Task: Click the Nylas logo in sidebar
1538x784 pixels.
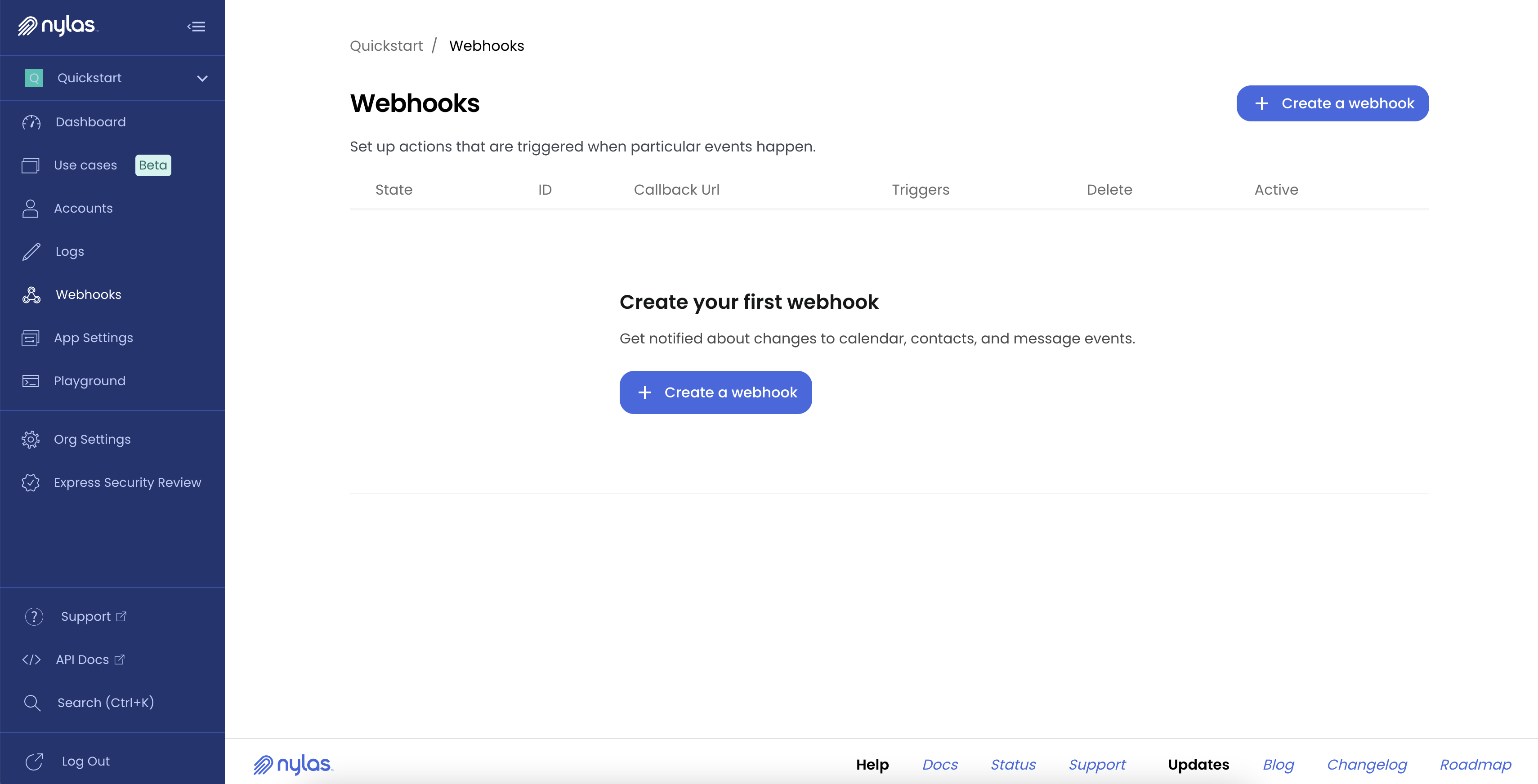Action: tap(58, 26)
